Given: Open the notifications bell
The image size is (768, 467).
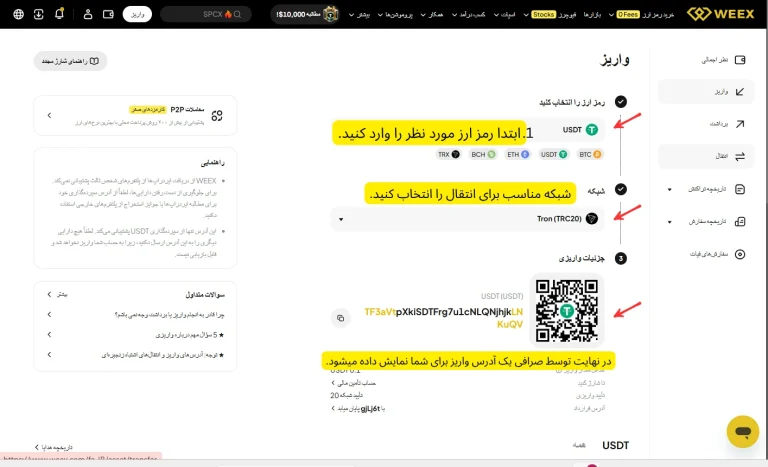Looking at the screenshot, I should point(59,14).
